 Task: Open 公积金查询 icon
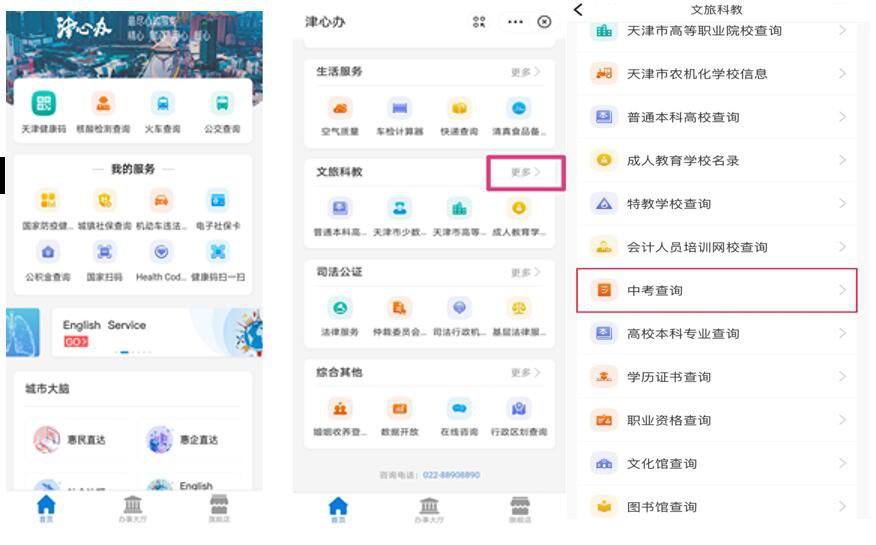pyautogui.click(x=48, y=252)
